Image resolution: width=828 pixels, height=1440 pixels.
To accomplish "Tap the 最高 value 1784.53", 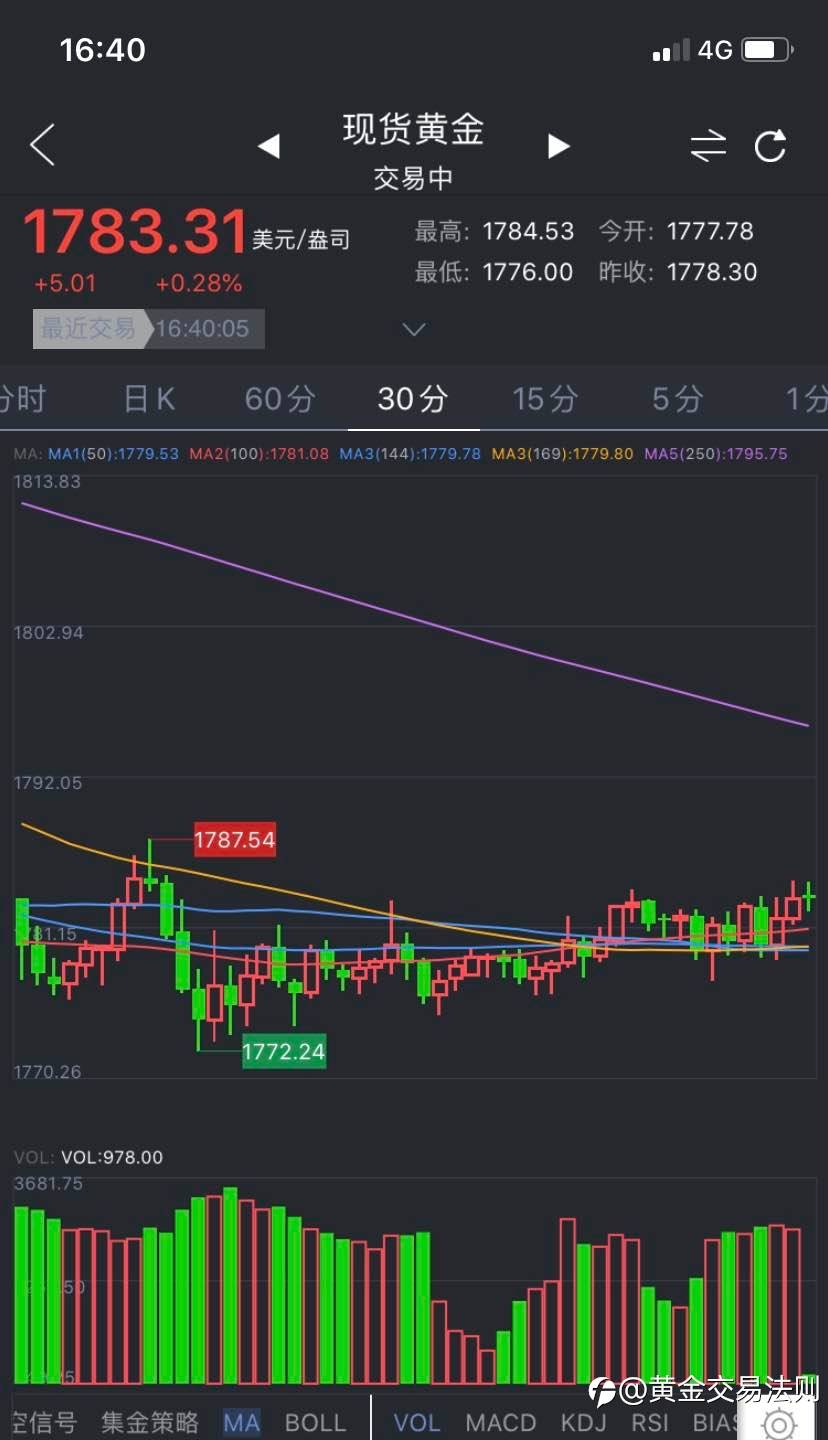I will pos(528,232).
